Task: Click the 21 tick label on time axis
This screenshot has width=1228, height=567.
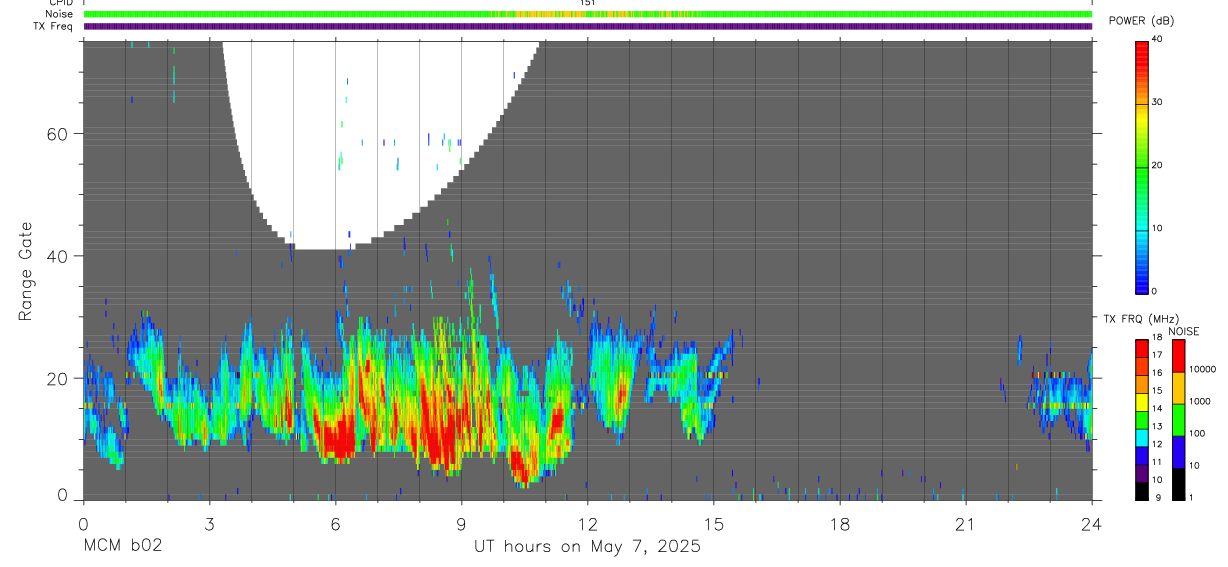Action: (966, 524)
